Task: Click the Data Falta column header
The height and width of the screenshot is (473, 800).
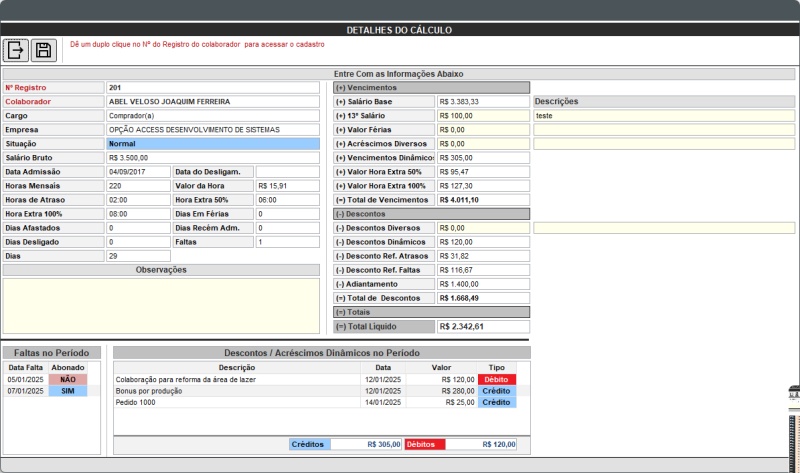Action: click(26, 367)
